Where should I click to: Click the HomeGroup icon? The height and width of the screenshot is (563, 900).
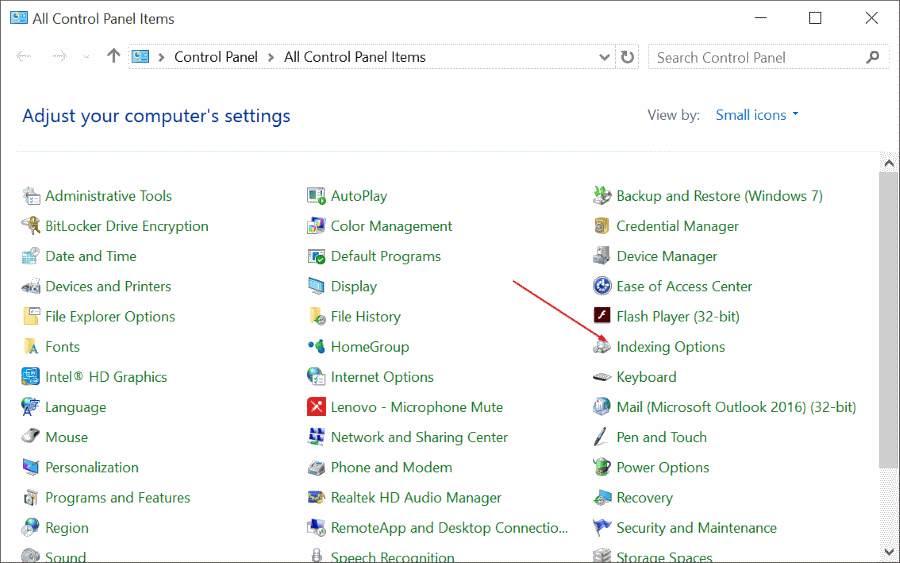[x=316, y=347]
